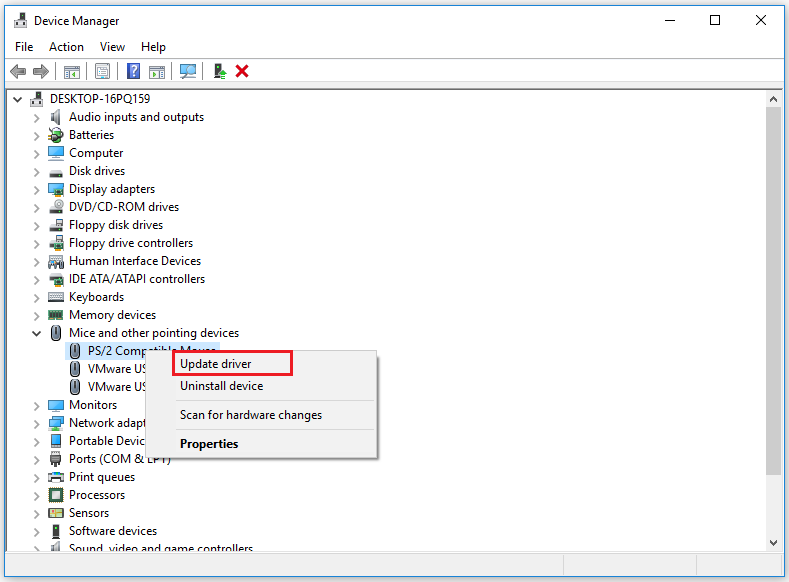The height and width of the screenshot is (582, 789).
Task: Select the Software devices category
Action: (x=113, y=531)
